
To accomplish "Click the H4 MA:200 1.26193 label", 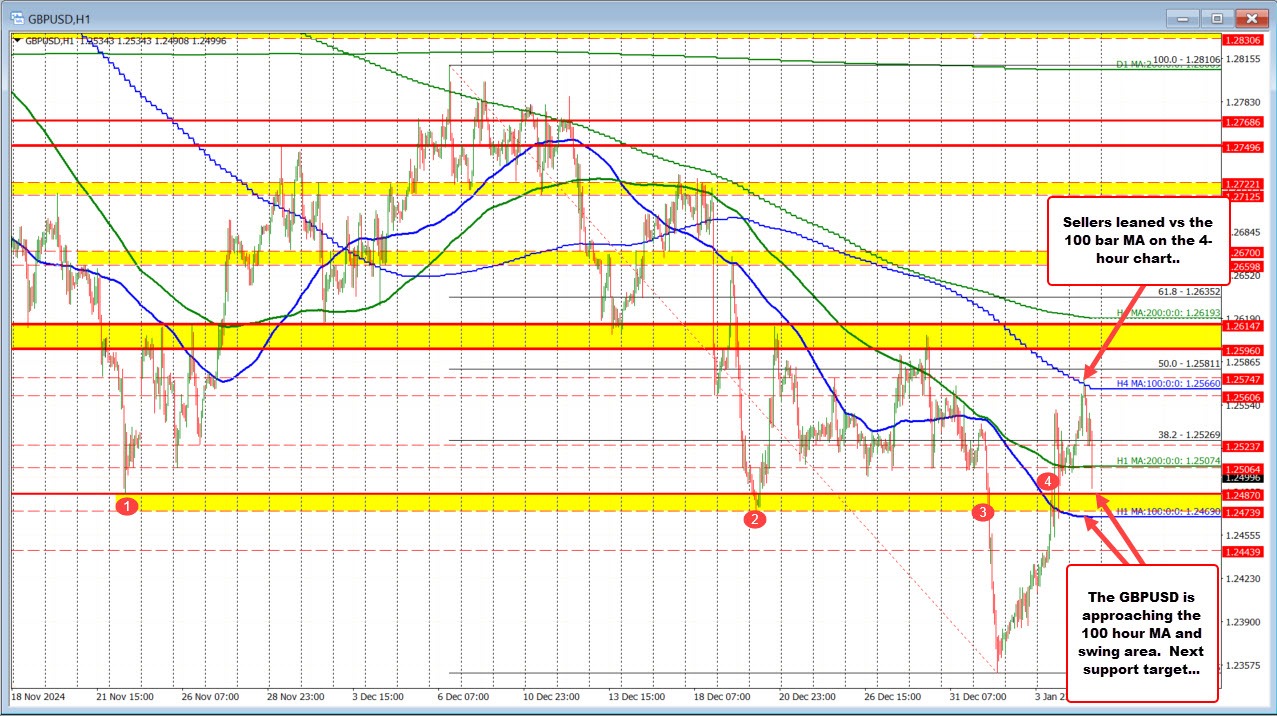I will point(1166,313).
